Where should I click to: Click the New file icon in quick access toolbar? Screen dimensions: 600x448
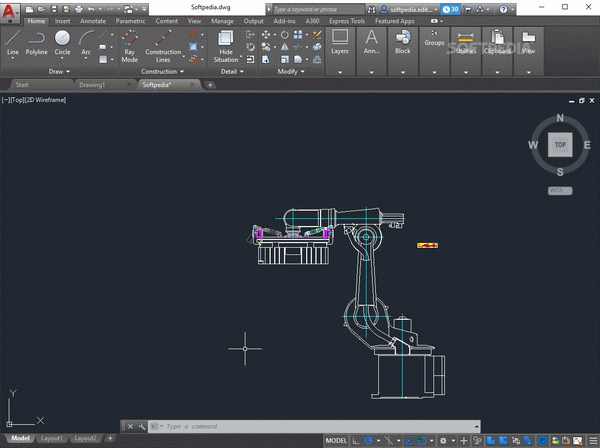click(x=29, y=9)
